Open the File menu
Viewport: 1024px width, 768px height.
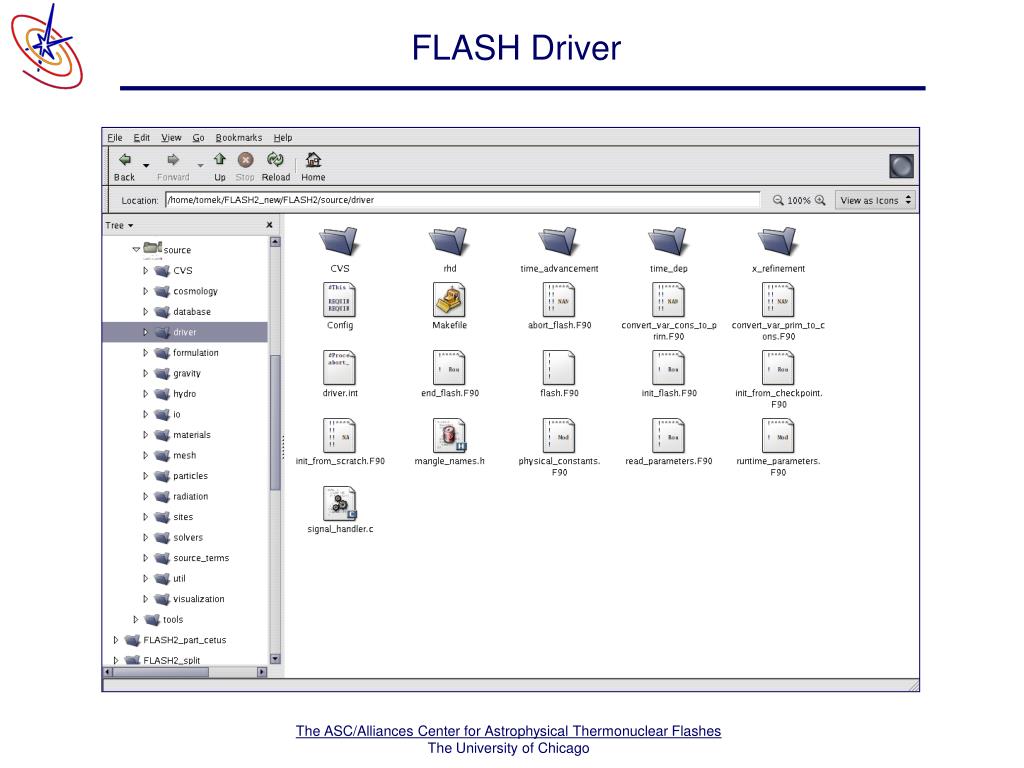(x=115, y=138)
